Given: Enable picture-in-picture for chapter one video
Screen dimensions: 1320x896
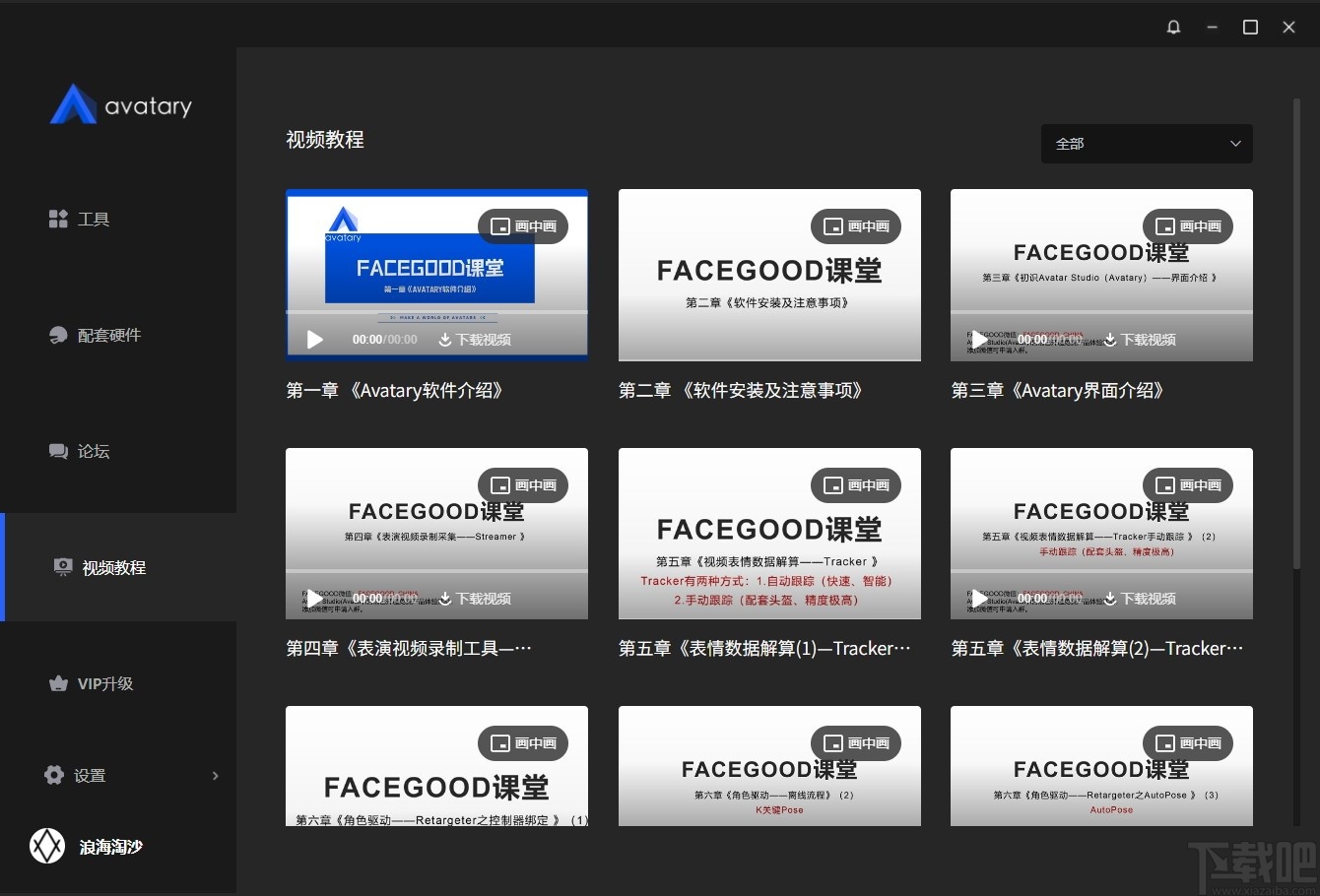Looking at the screenshot, I should [523, 226].
